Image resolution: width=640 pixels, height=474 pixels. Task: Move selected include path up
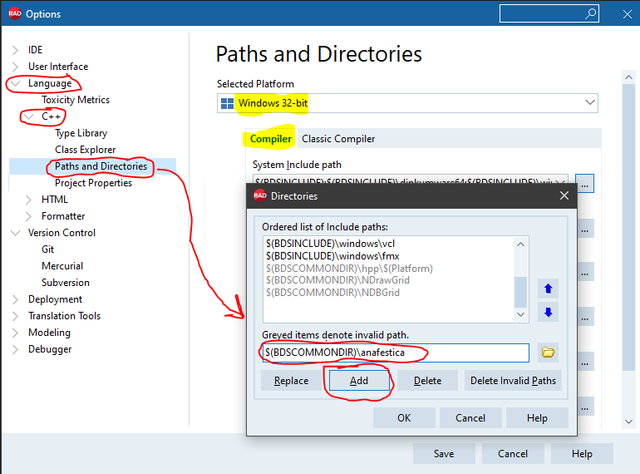click(548, 289)
